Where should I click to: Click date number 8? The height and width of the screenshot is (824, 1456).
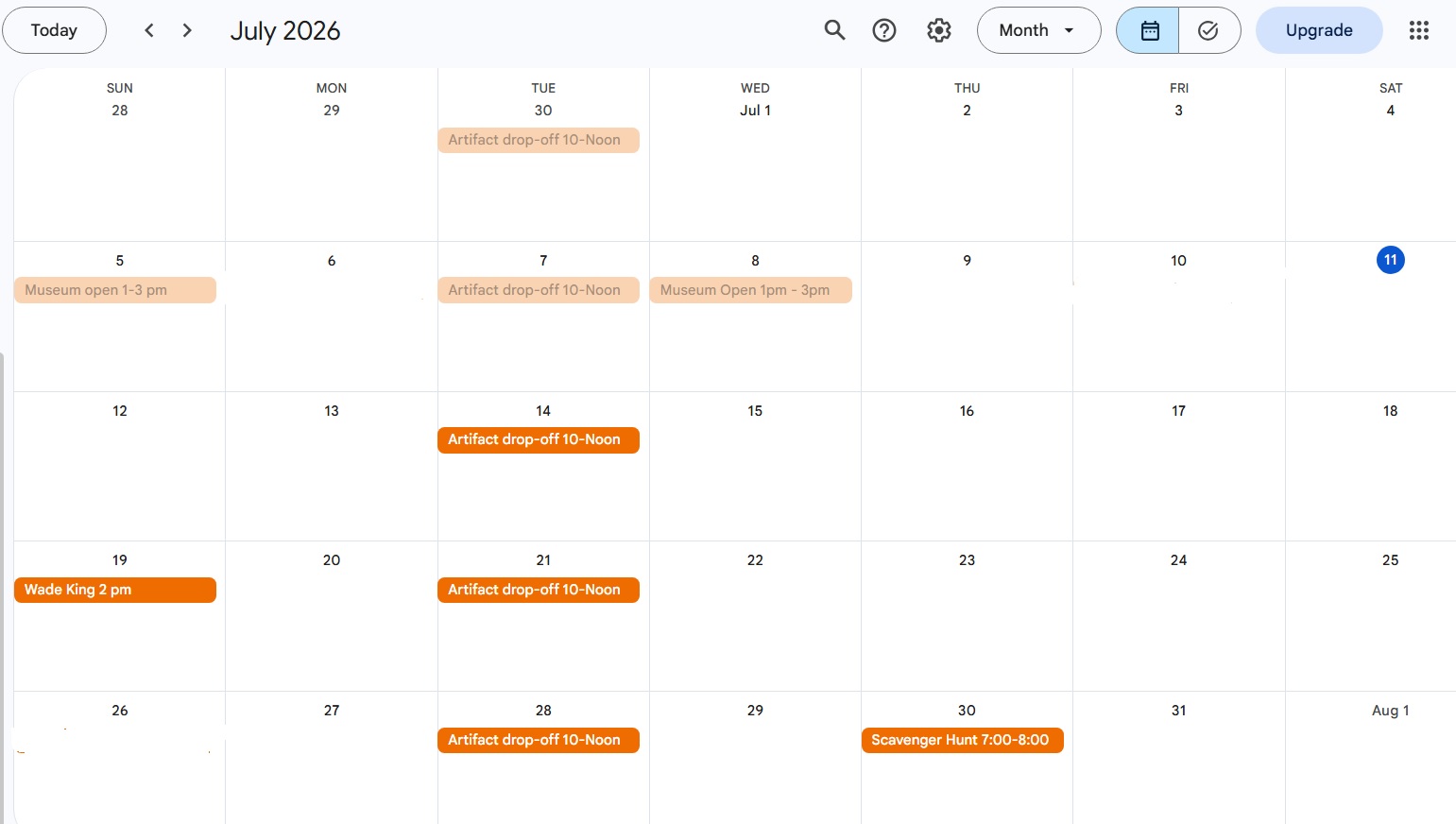click(x=755, y=261)
